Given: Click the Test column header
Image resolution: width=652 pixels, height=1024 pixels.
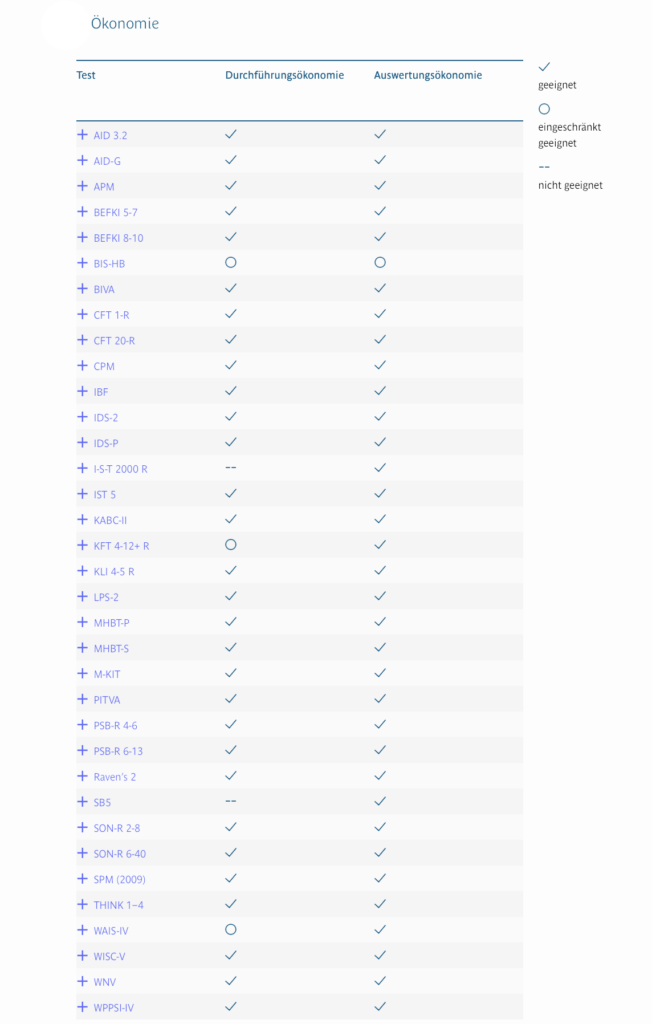Looking at the screenshot, I should tap(86, 75).
